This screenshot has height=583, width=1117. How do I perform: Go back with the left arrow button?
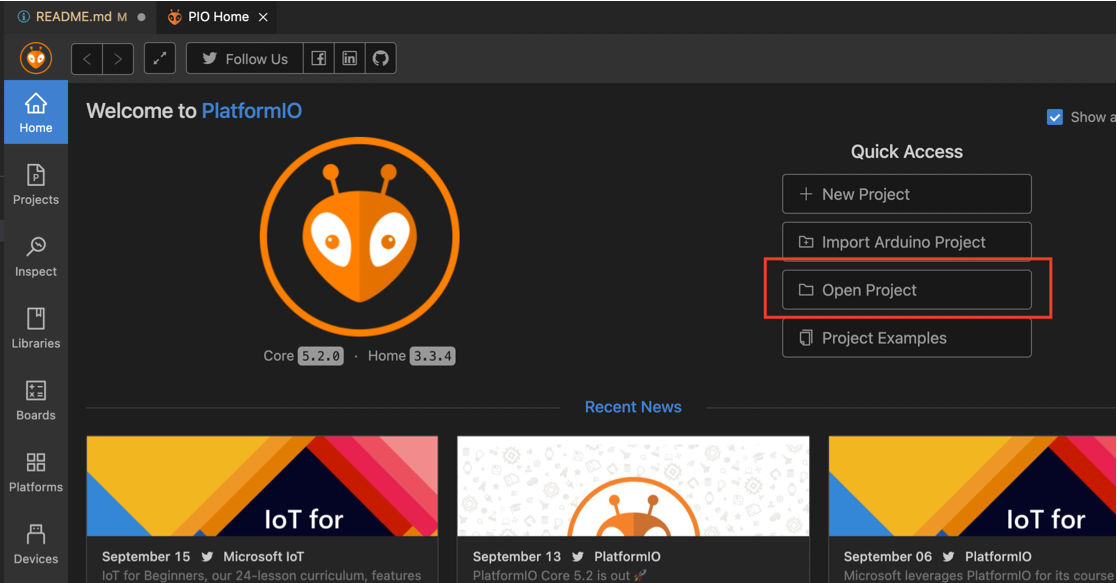[87, 58]
